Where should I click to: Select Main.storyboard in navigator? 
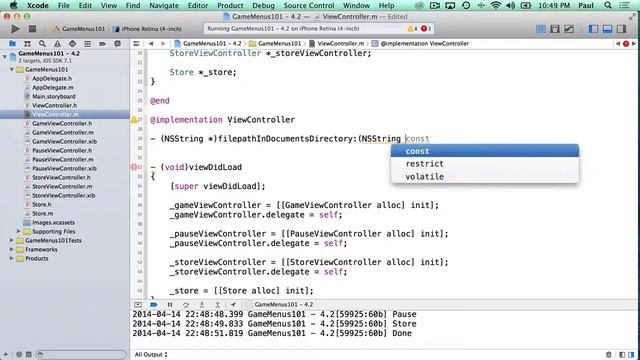coord(53,96)
